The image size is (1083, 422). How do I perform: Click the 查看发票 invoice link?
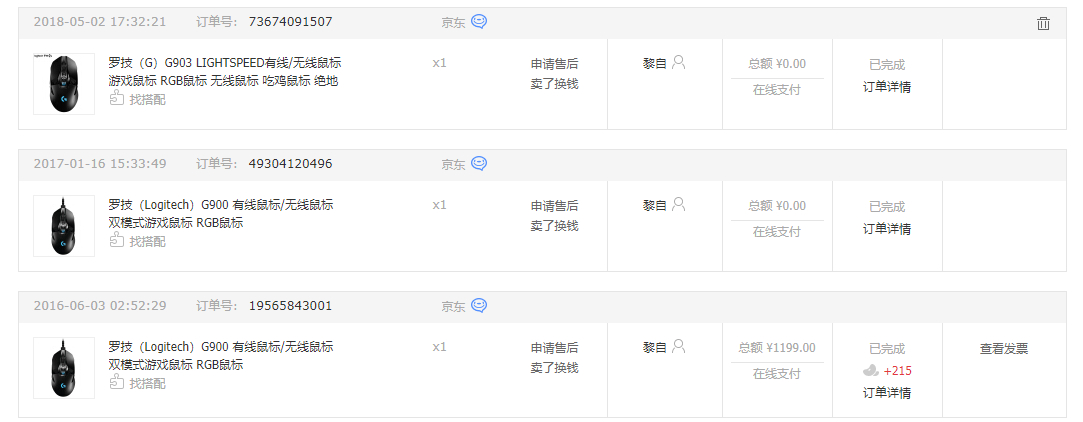click(x=1003, y=349)
